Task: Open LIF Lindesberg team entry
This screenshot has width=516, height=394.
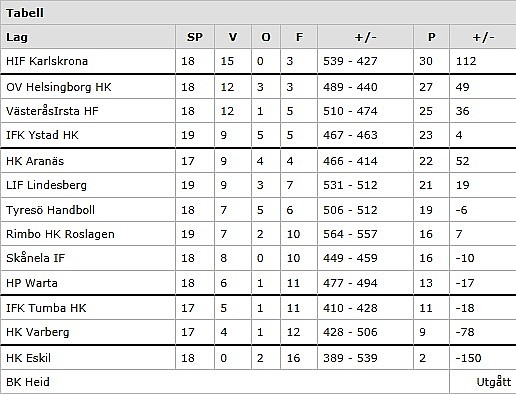Action: pos(46,185)
